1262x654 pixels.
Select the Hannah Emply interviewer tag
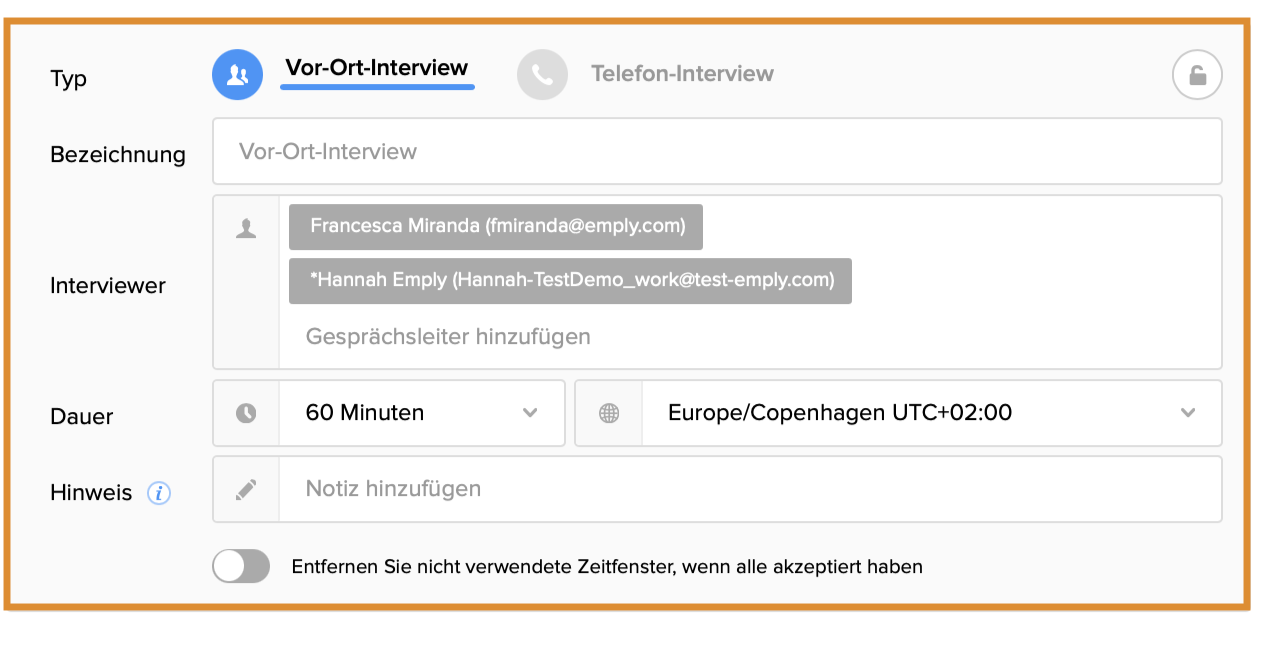tap(570, 281)
